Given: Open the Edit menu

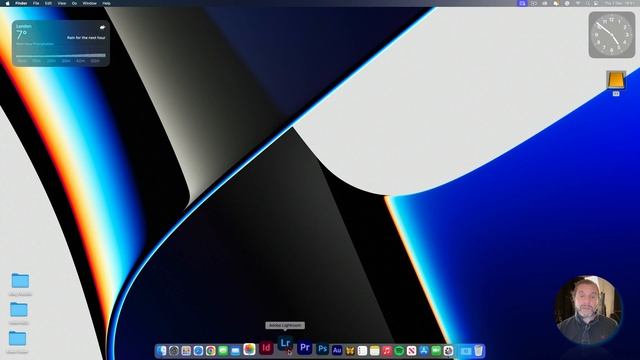Looking at the screenshot, I should (x=48, y=3).
